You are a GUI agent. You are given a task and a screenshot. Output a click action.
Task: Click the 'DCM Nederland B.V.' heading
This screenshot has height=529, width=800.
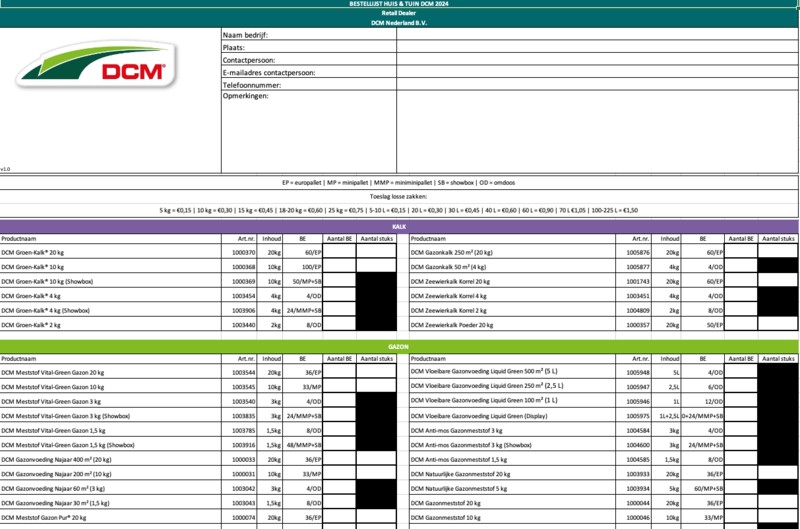click(398, 23)
